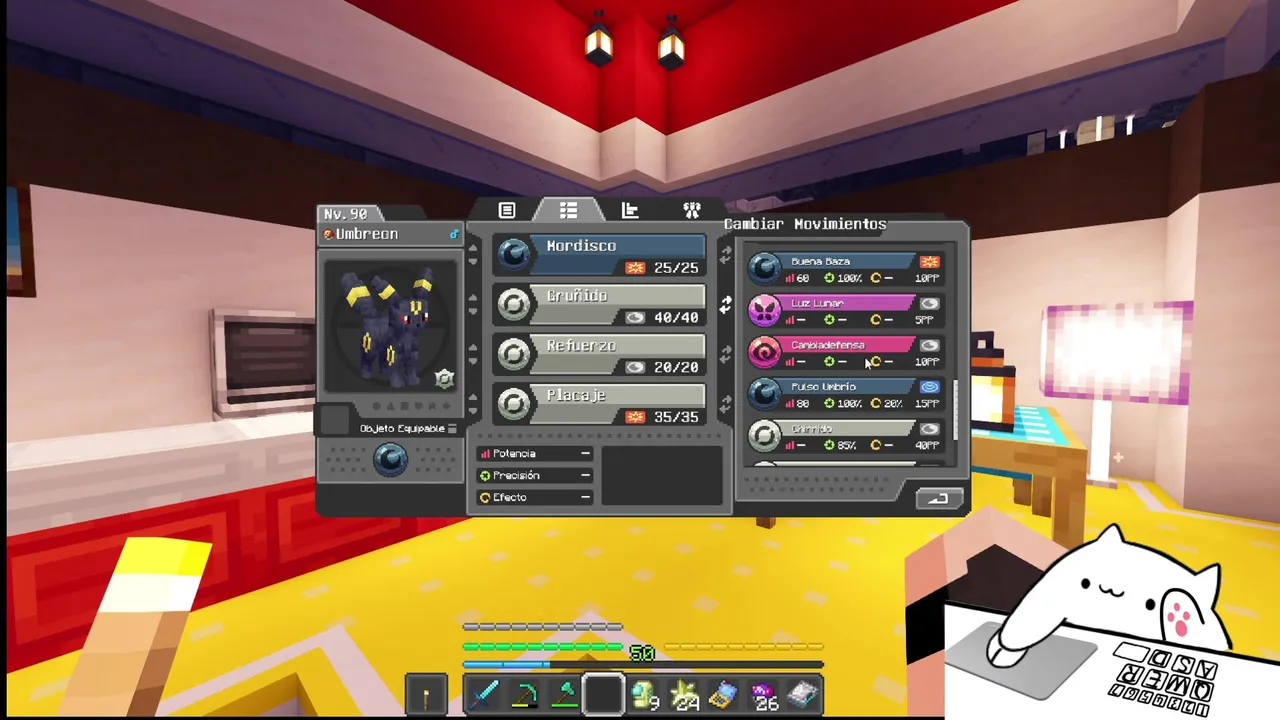Select diamond sword in hotbar
Viewport: 1280px width, 720px height.
point(484,694)
